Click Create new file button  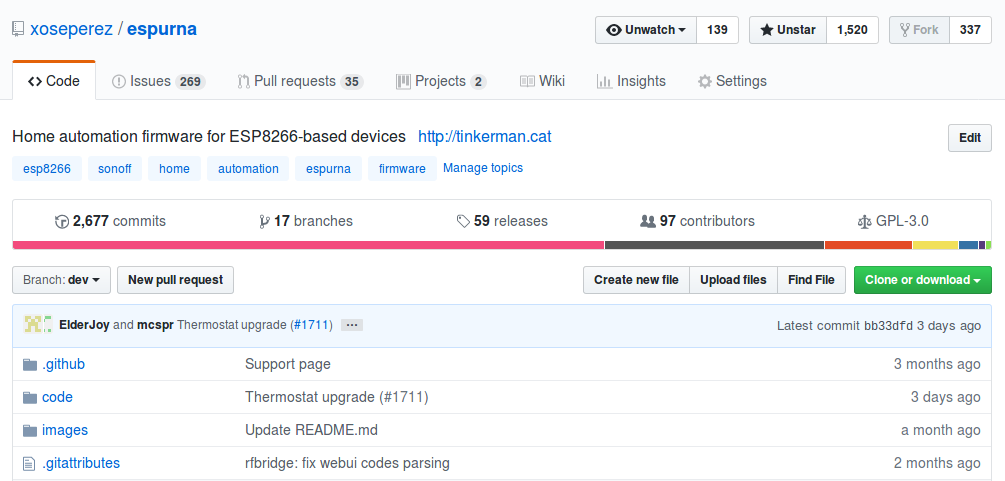point(636,280)
